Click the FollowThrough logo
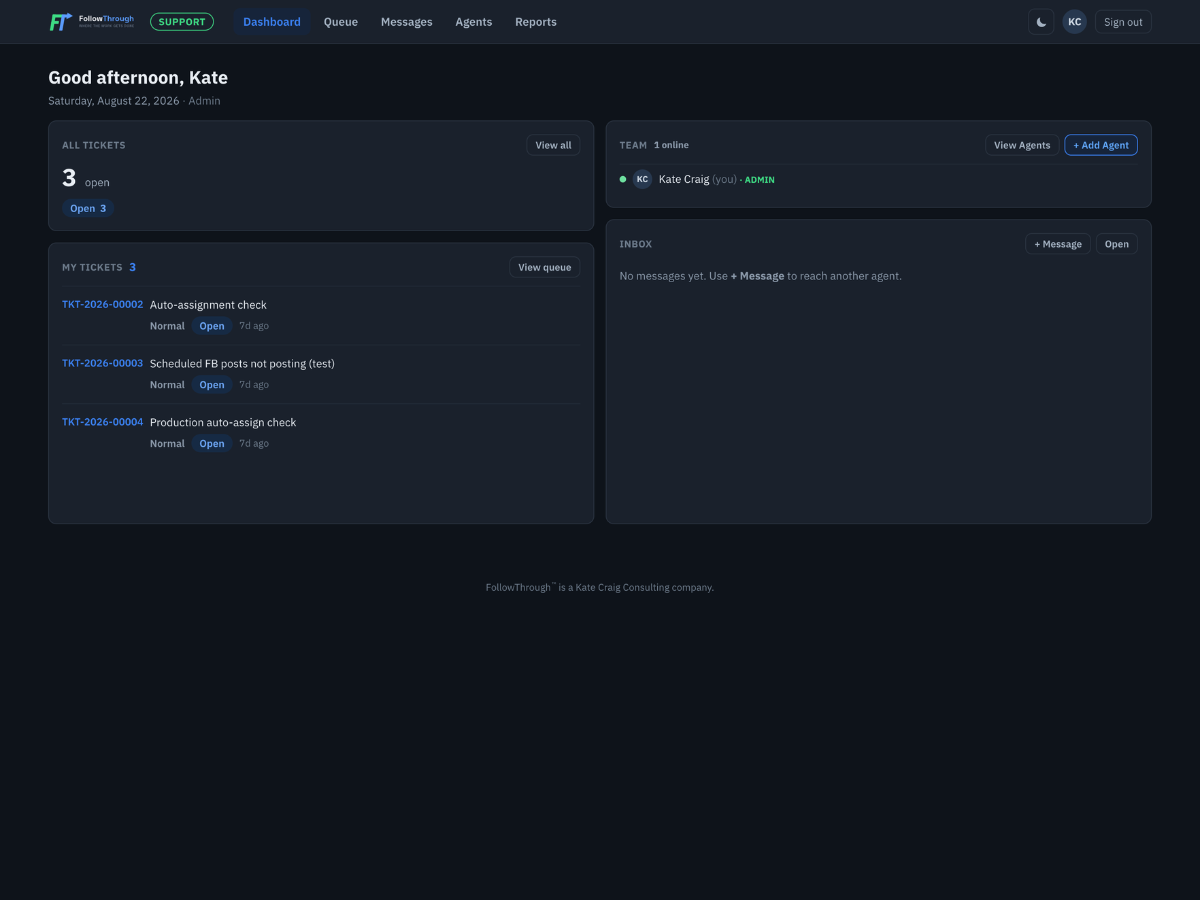Screen dimensions: 1200x900 92,22
